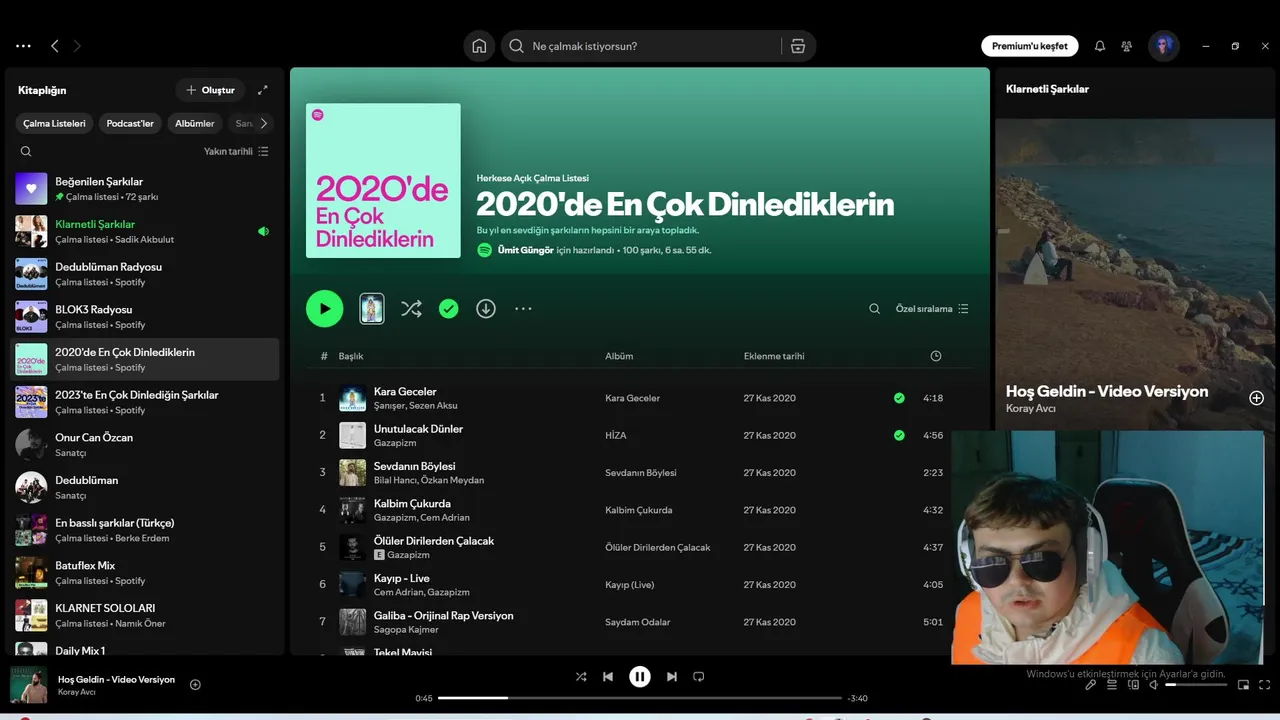1280x720 pixels.
Task: Open the playlist cover image
Action: [383, 180]
